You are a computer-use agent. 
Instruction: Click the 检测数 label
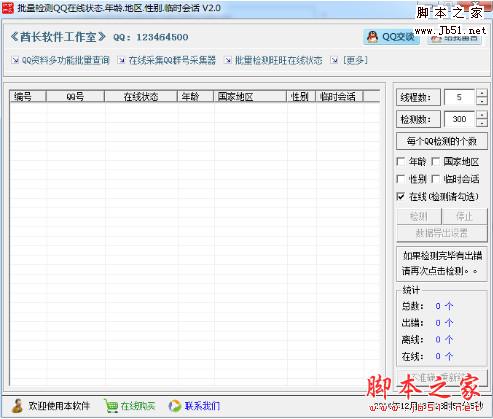coord(418,119)
